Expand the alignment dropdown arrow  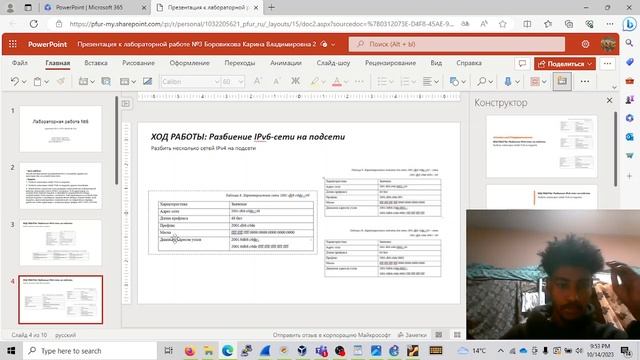436,82
